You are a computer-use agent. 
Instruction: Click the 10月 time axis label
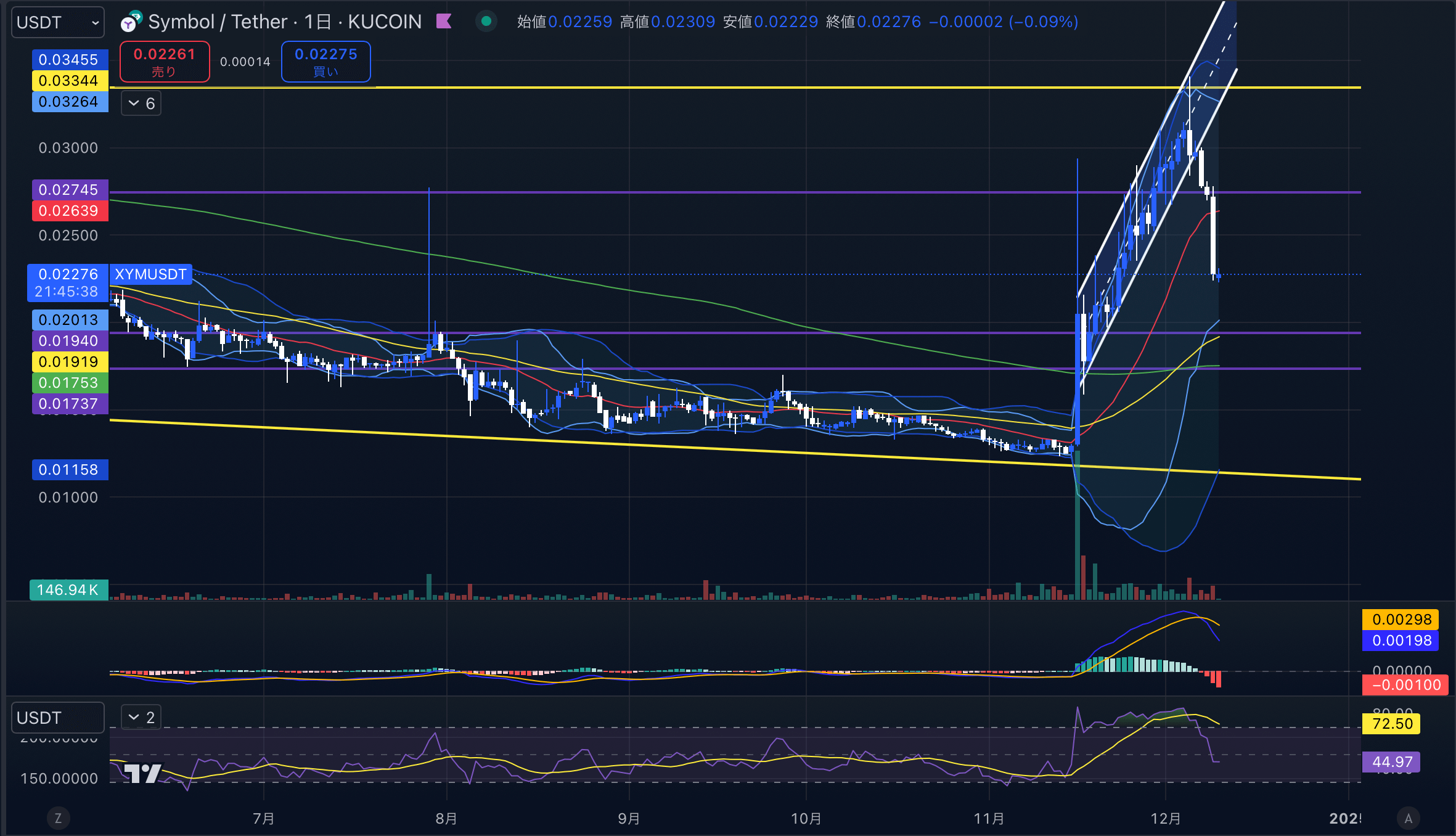click(806, 819)
